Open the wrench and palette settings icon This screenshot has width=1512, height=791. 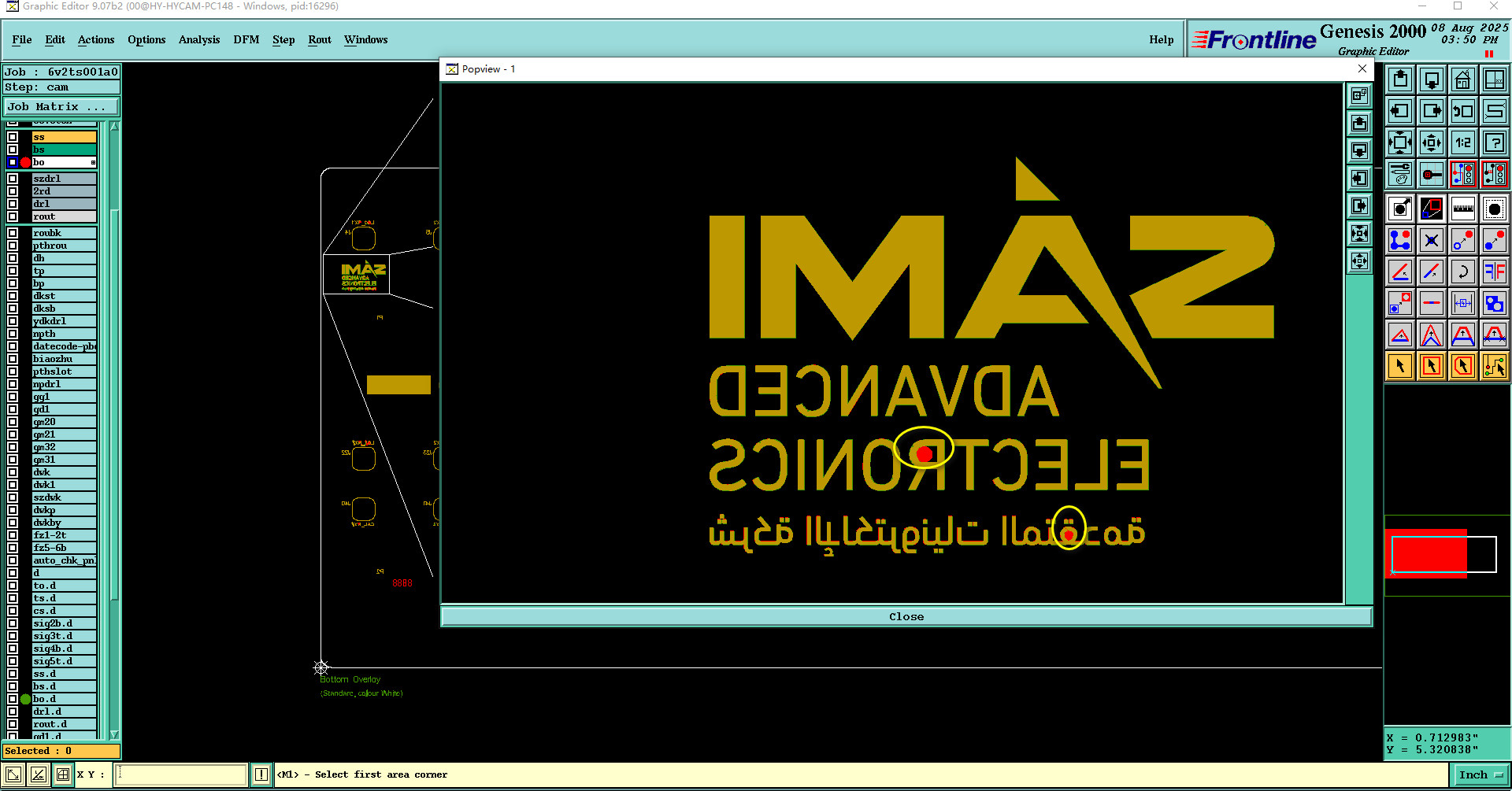[1400, 174]
